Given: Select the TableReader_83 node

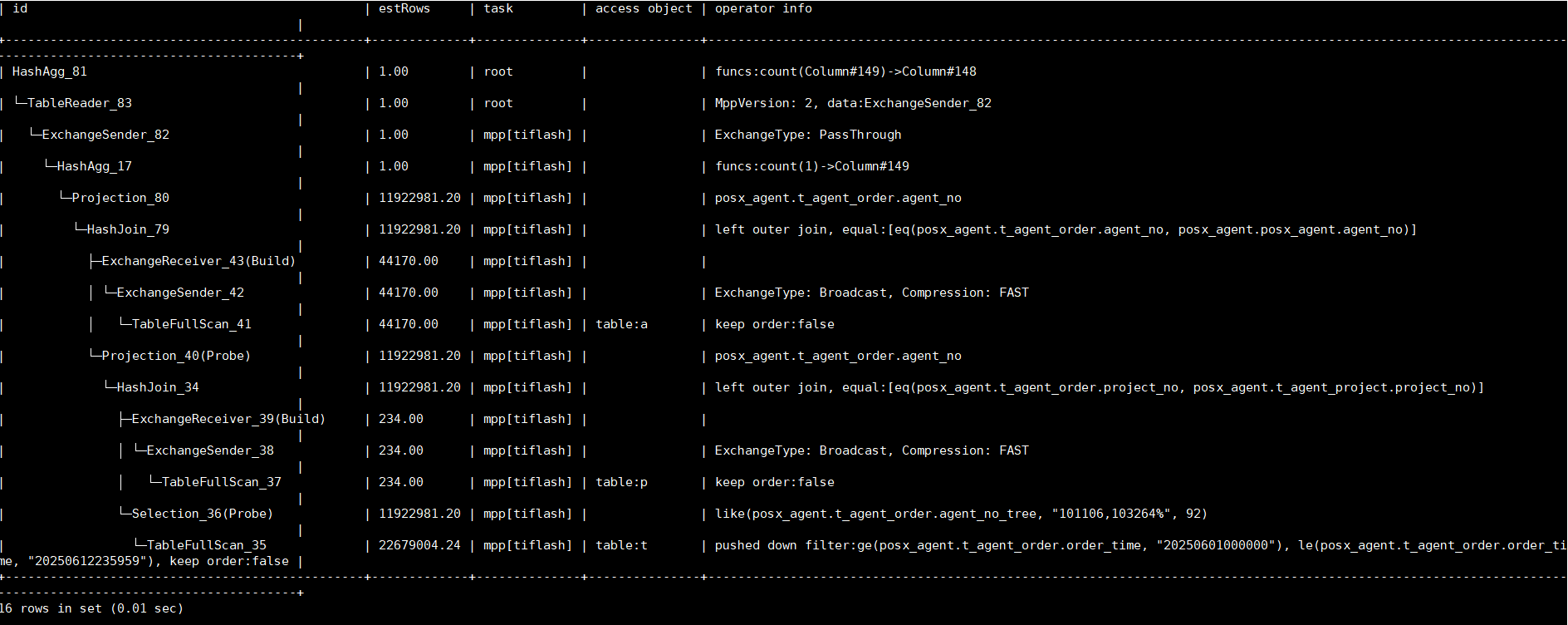Looking at the screenshot, I should 79,103.
